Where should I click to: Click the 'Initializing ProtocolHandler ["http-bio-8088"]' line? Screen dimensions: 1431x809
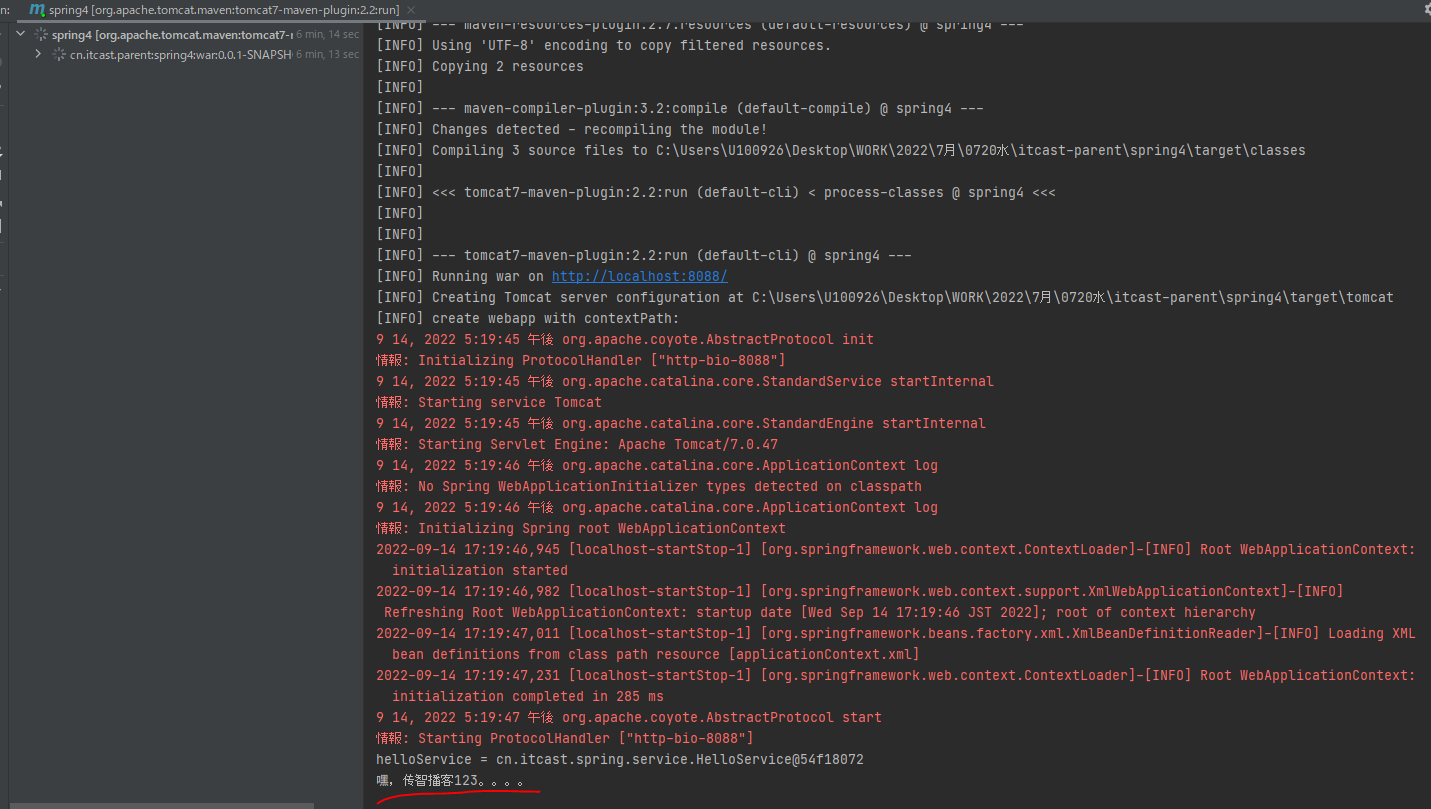pos(580,360)
